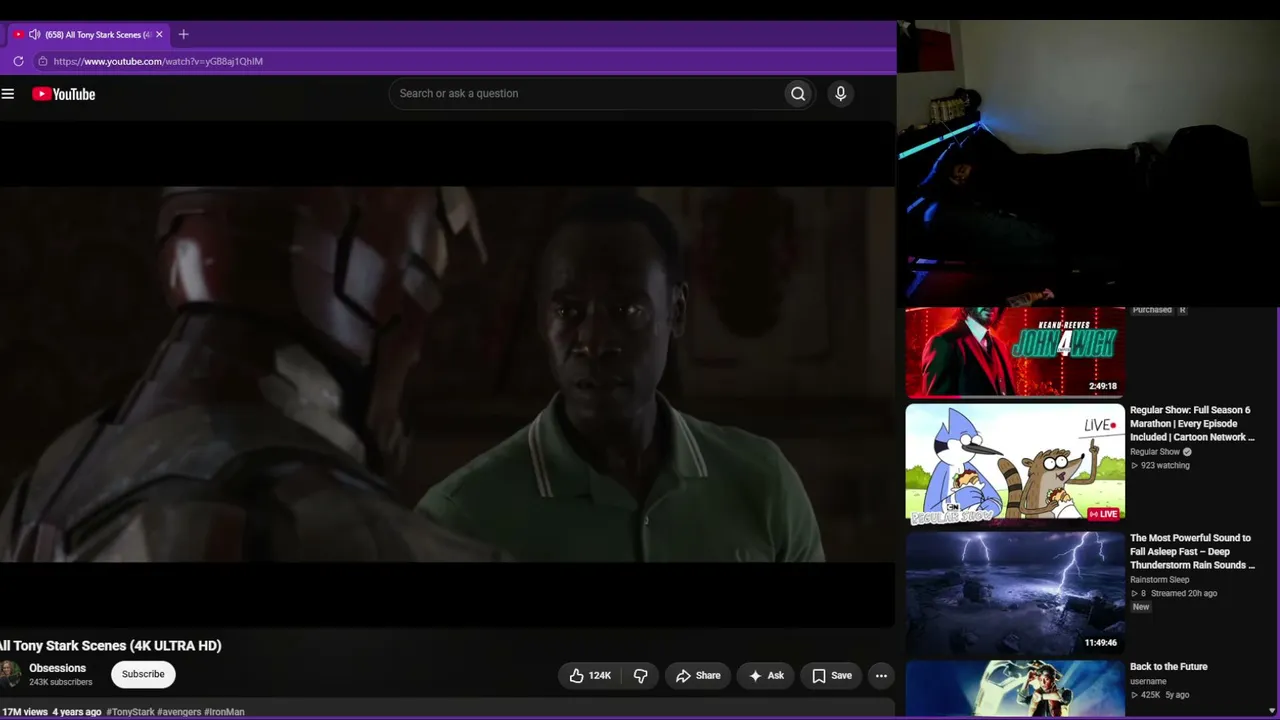Click the 17M views text

(24, 712)
